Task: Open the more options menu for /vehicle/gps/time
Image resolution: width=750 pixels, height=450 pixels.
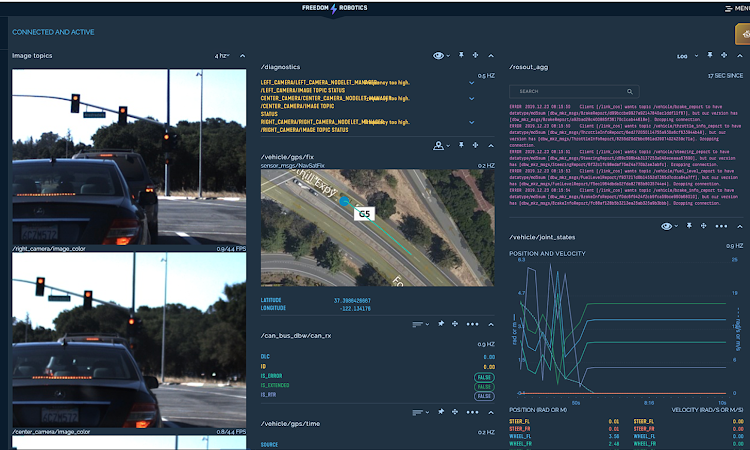Action: [473, 412]
